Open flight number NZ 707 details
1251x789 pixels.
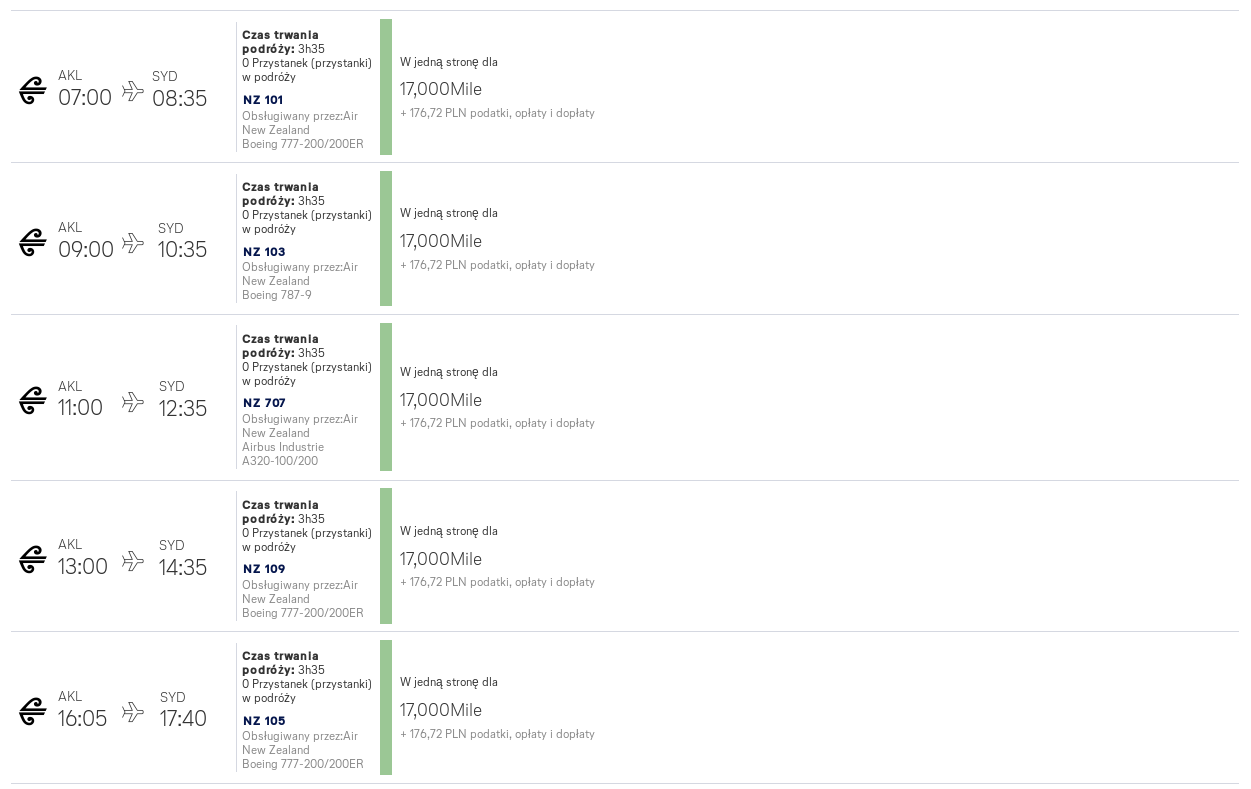pyautogui.click(x=264, y=403)
